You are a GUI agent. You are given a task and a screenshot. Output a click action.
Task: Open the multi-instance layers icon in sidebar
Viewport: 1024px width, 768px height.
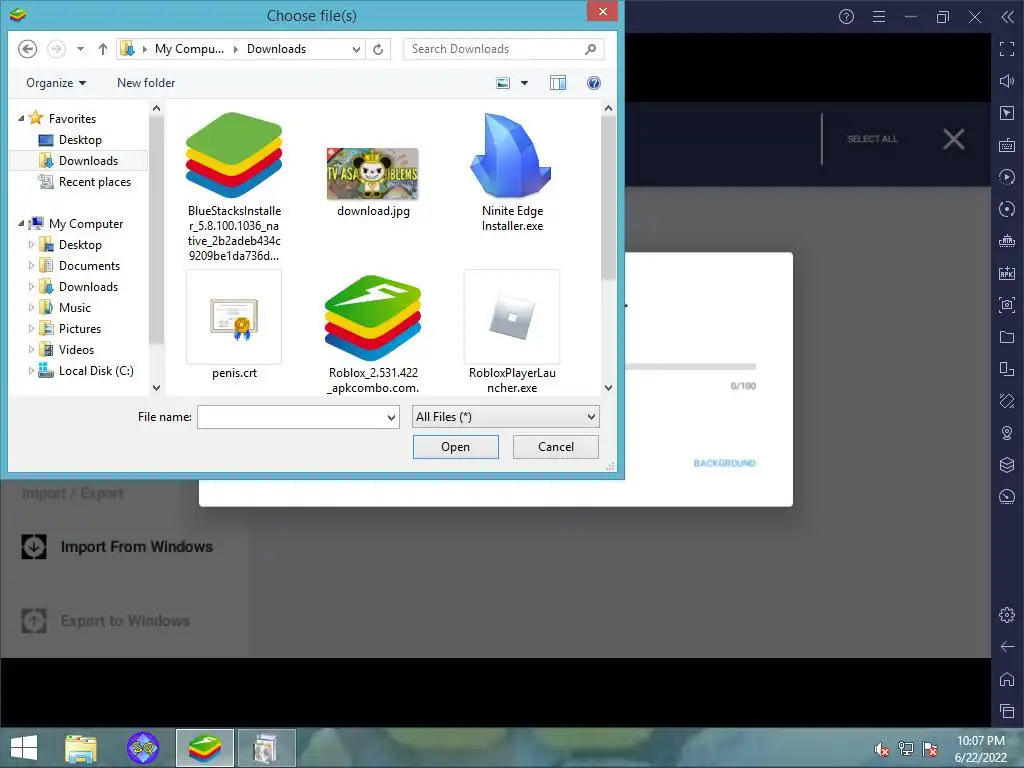point(1007,465)
